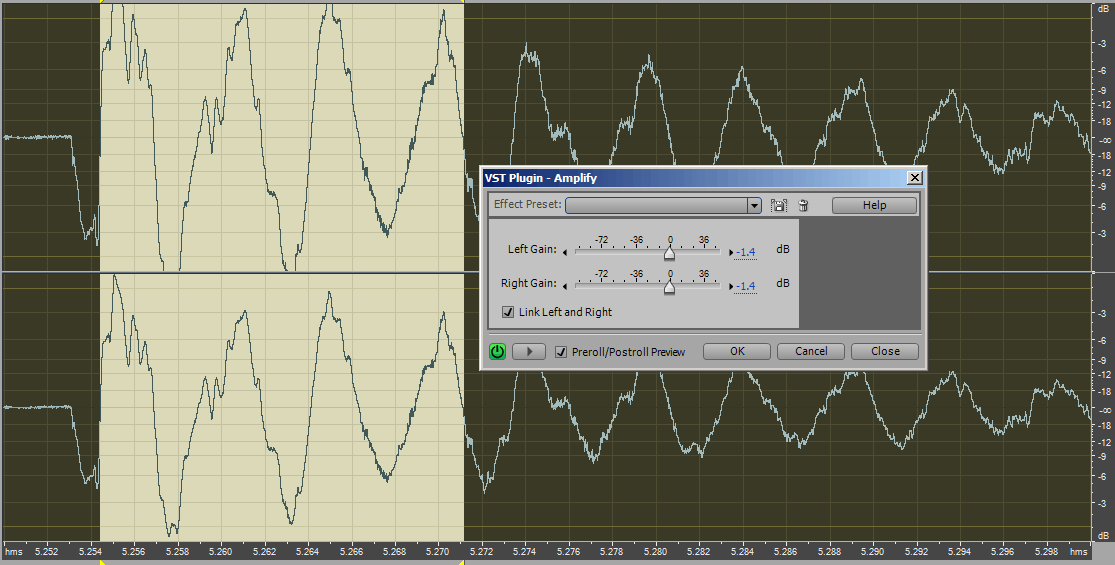The width and height of the screenshot is (1115, 565).
Task: Click the Right Gain slider handle
Action: (x=669, y=288)
